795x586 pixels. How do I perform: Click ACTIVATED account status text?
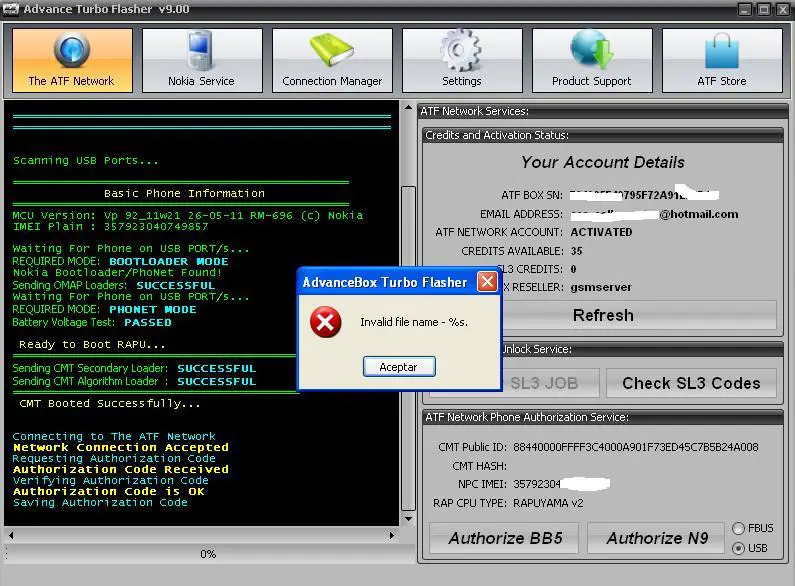601,232
